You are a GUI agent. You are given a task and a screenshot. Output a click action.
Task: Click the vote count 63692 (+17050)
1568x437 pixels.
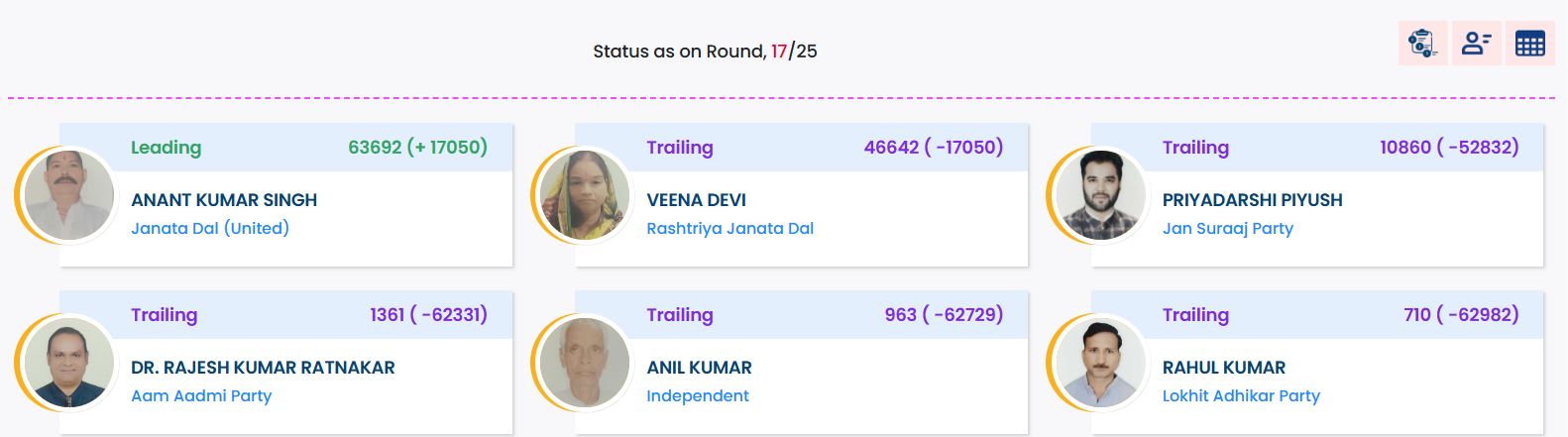pyautogui.click(x=417, y=148)
